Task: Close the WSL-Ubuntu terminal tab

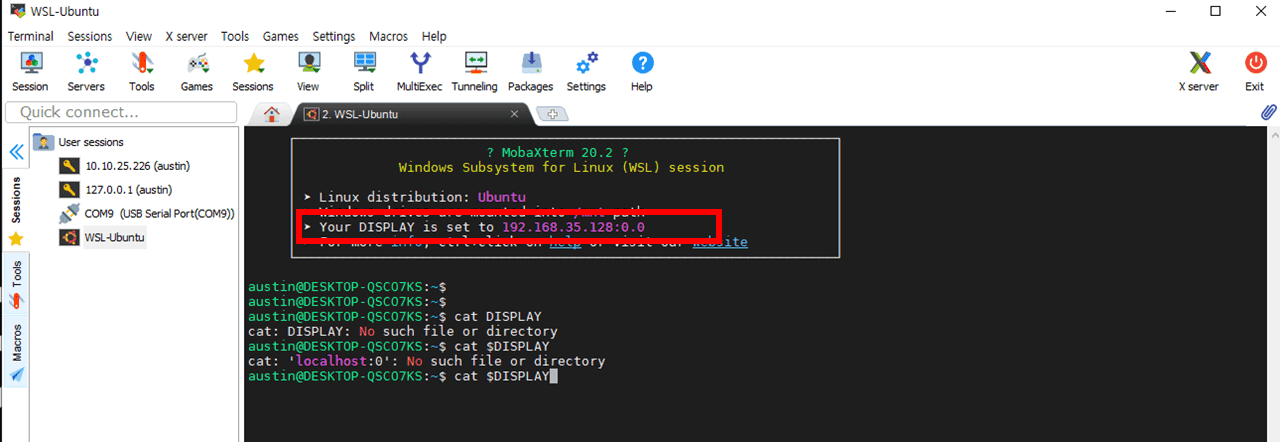Action: 514,114
